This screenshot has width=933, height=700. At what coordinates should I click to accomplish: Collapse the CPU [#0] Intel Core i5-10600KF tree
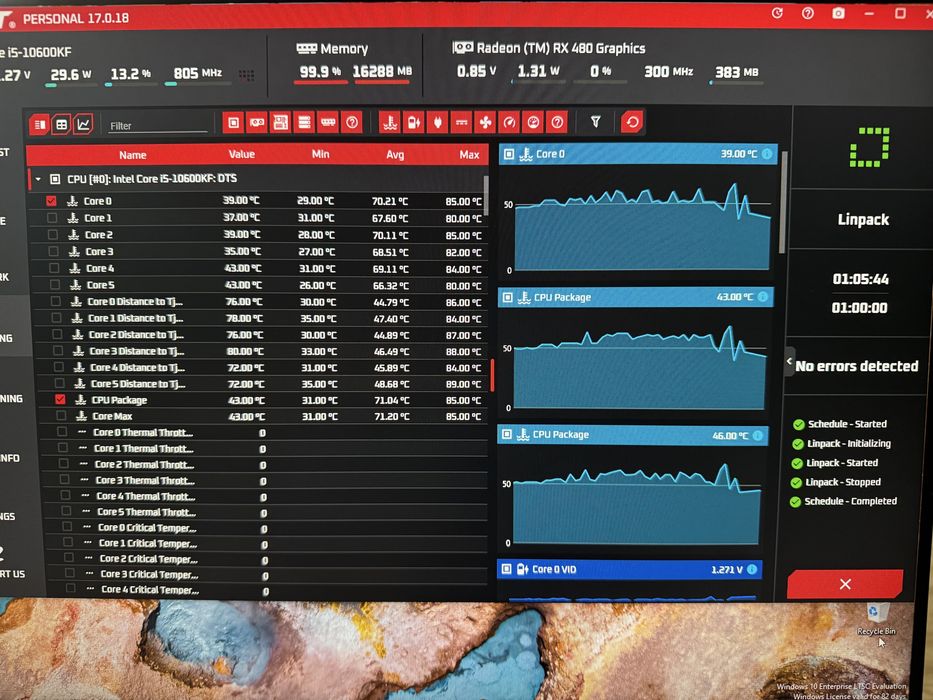[38, 179]
